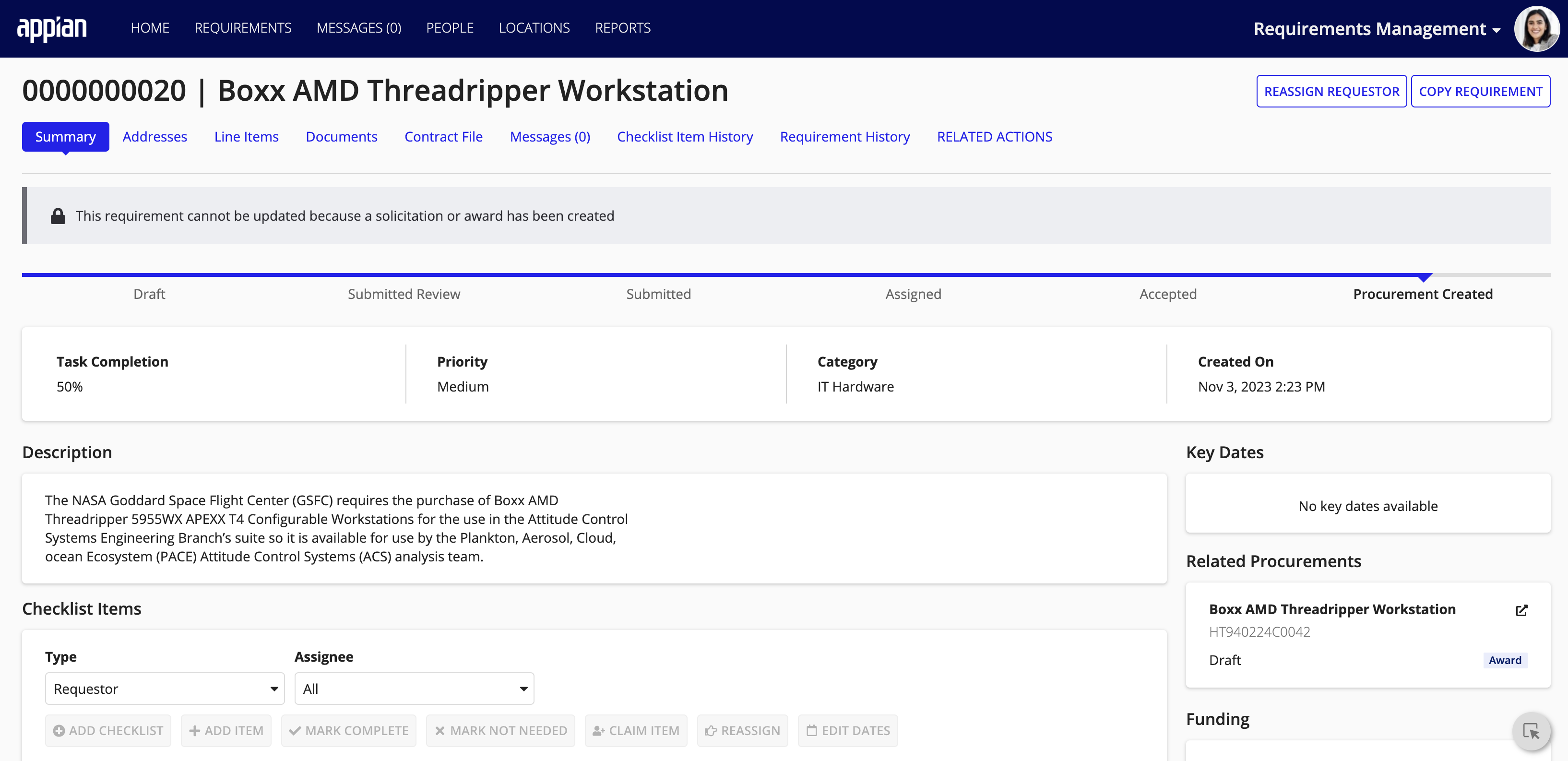
Task: Open the Type dropdown set to Requestor
Action: point(165,689)
